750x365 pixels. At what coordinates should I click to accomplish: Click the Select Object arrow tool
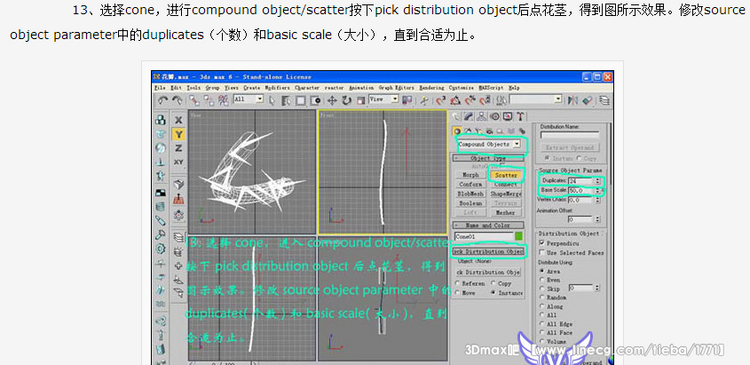(x=273, y=100)
